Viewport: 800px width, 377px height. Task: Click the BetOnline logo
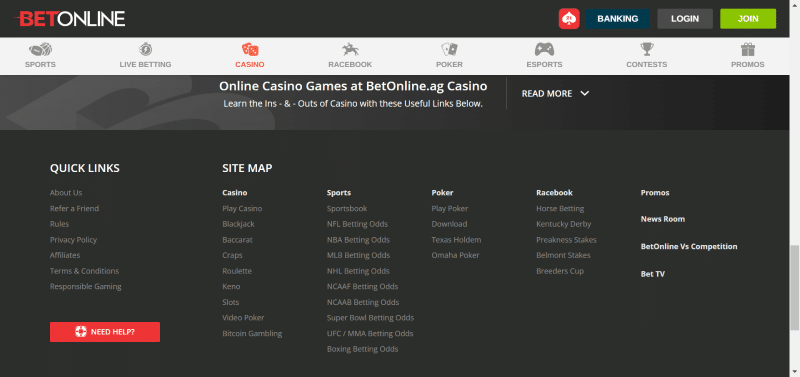(70, 19)
